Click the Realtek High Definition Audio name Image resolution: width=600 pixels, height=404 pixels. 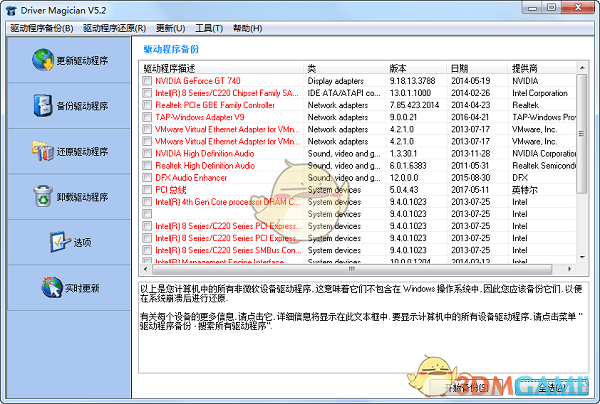[x=205, y=165]
